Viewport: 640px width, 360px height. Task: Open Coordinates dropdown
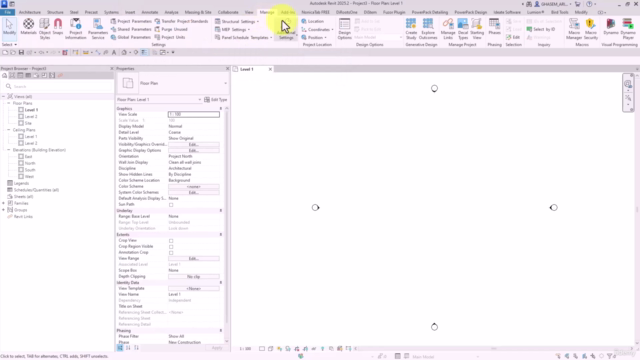pyautogui.click(x=317, y=29)
